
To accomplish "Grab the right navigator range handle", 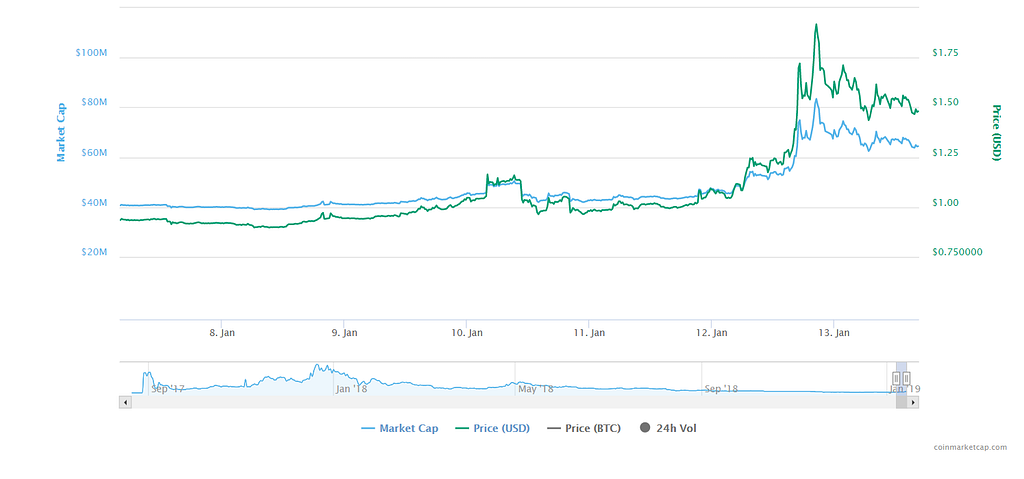I will (x=906, y=378).
